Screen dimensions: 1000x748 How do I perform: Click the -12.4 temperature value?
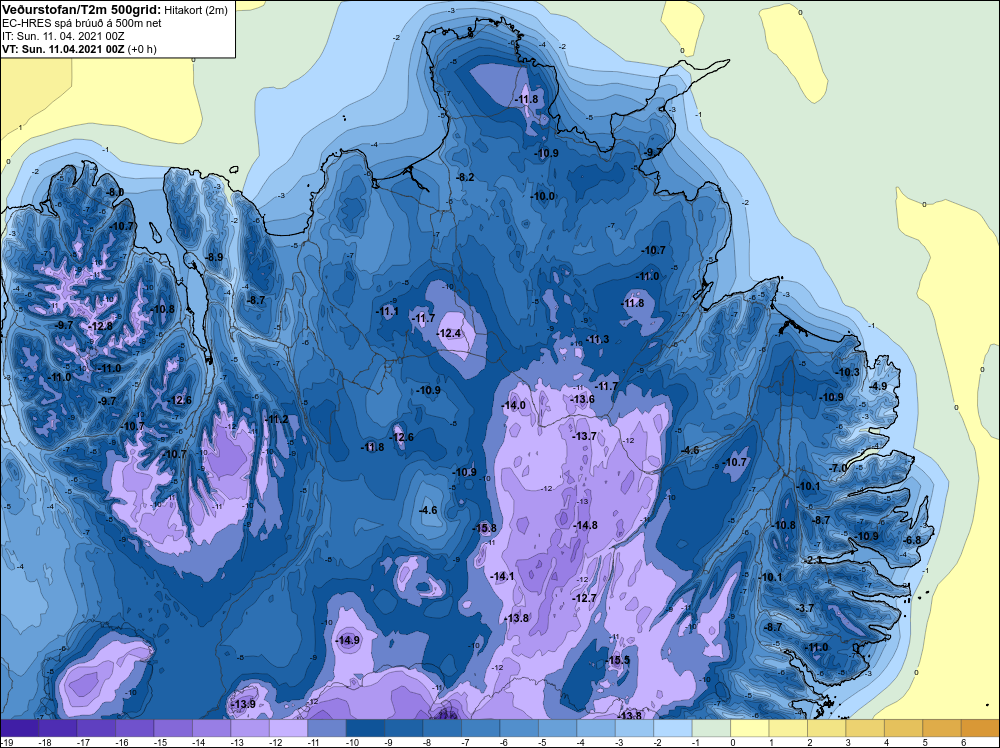point(449,334)
